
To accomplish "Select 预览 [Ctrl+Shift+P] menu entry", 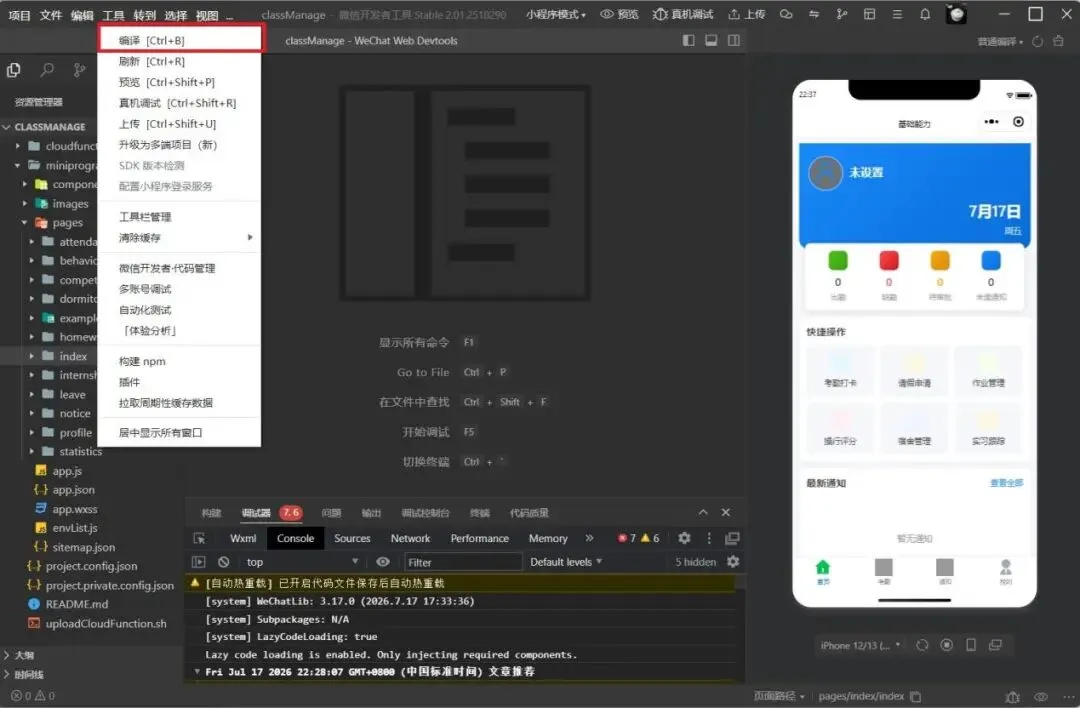I will point(180,82).
